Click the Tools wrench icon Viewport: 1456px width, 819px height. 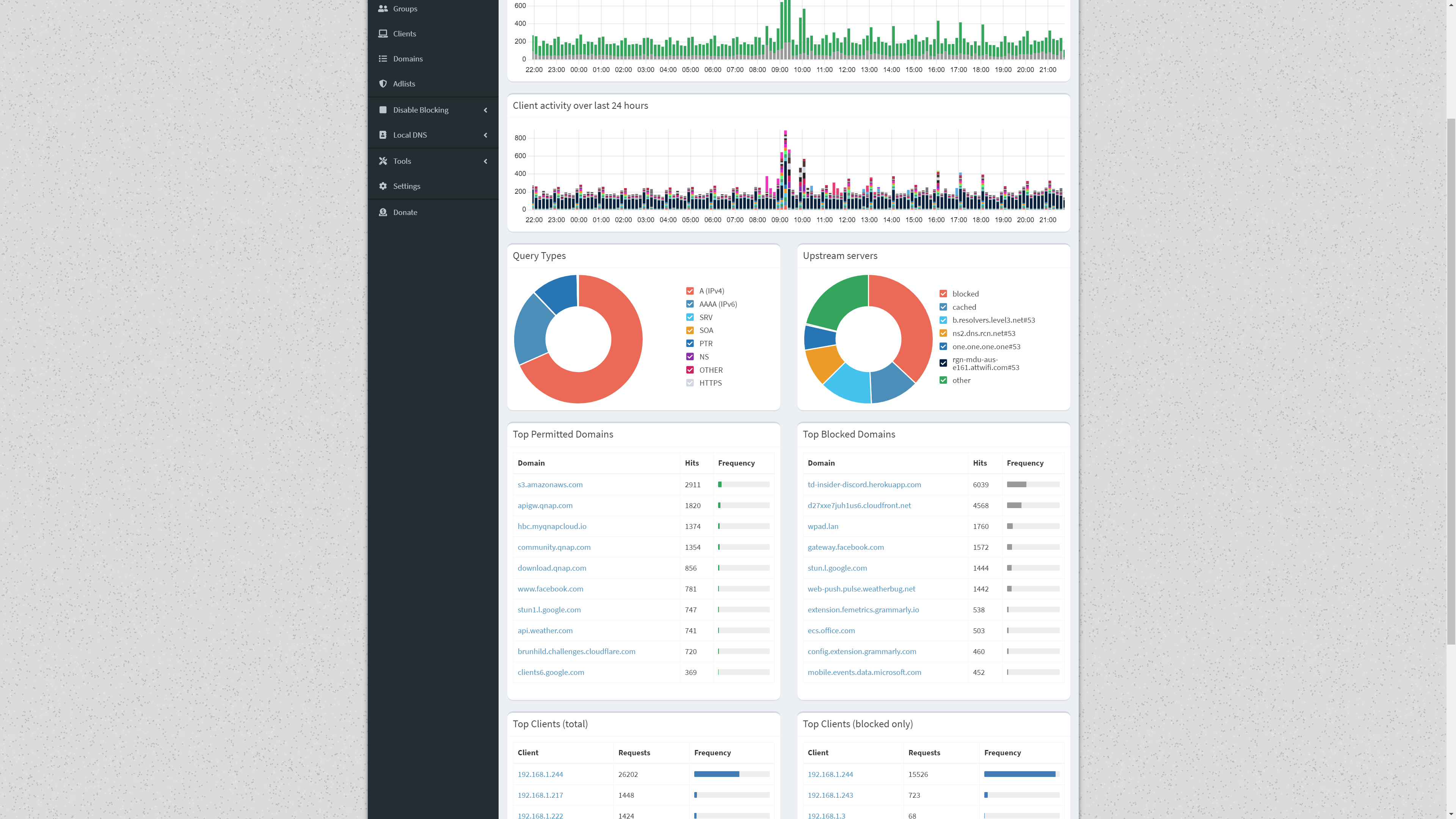point(383,161)
